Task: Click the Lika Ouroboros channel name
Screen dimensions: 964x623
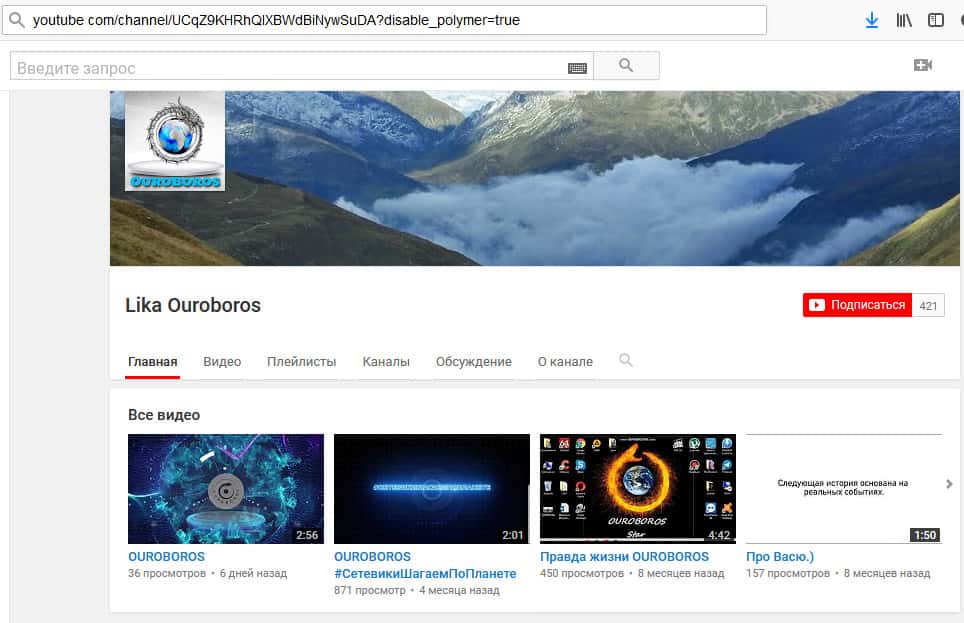Action: click(193, 305)
